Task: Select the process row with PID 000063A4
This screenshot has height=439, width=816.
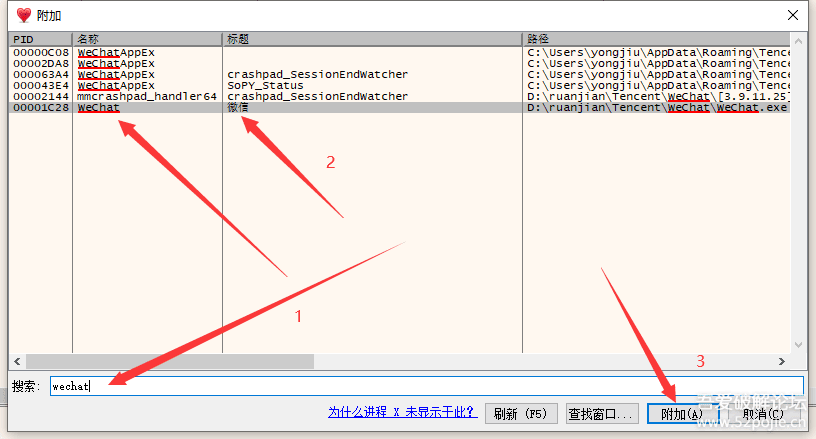Action: pos(400,74)
